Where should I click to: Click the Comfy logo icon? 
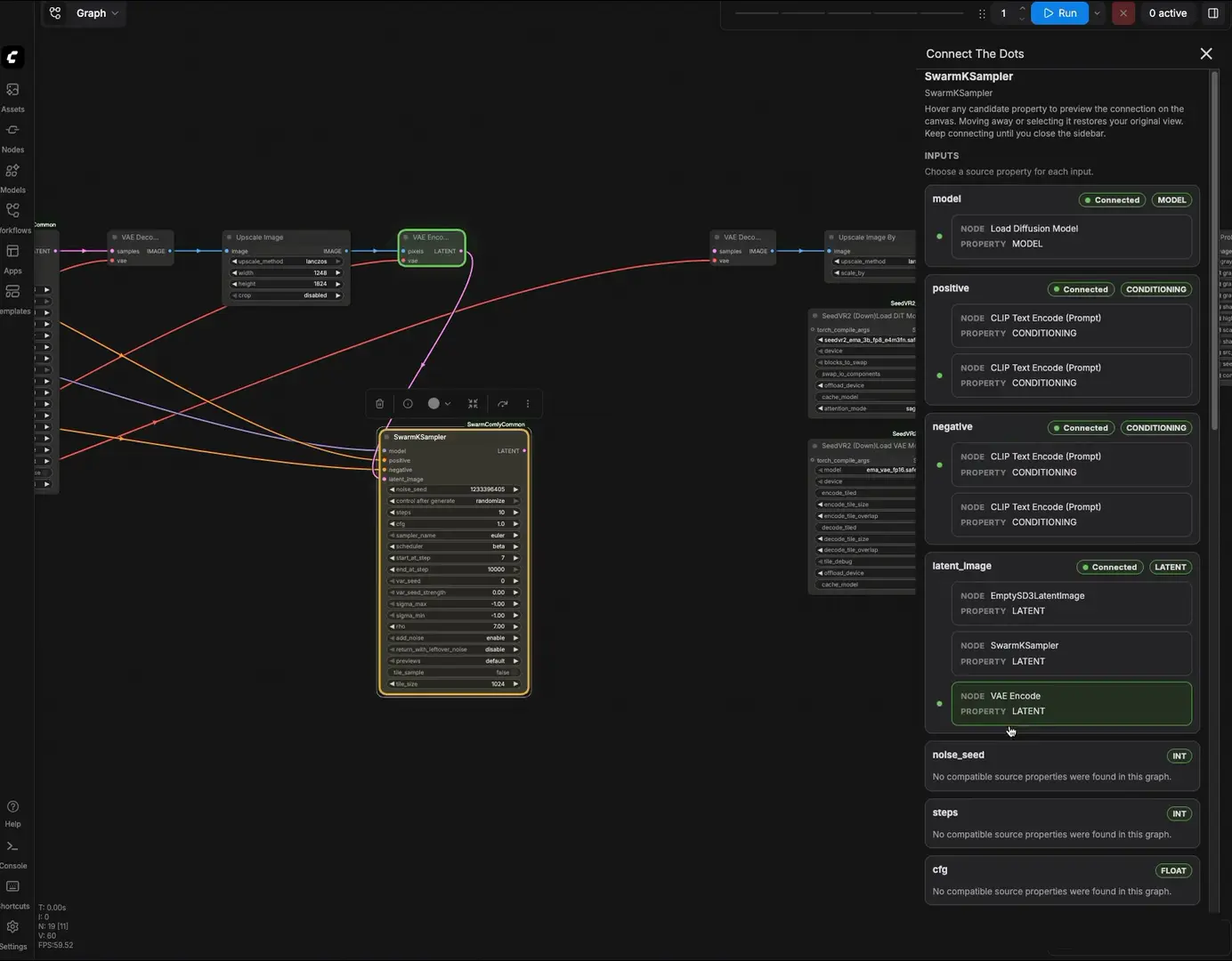point(12,57)
